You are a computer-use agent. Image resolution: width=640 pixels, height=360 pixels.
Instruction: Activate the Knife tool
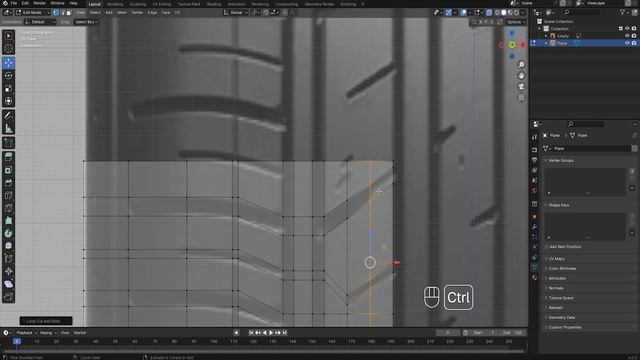click(x=8, y=208)
